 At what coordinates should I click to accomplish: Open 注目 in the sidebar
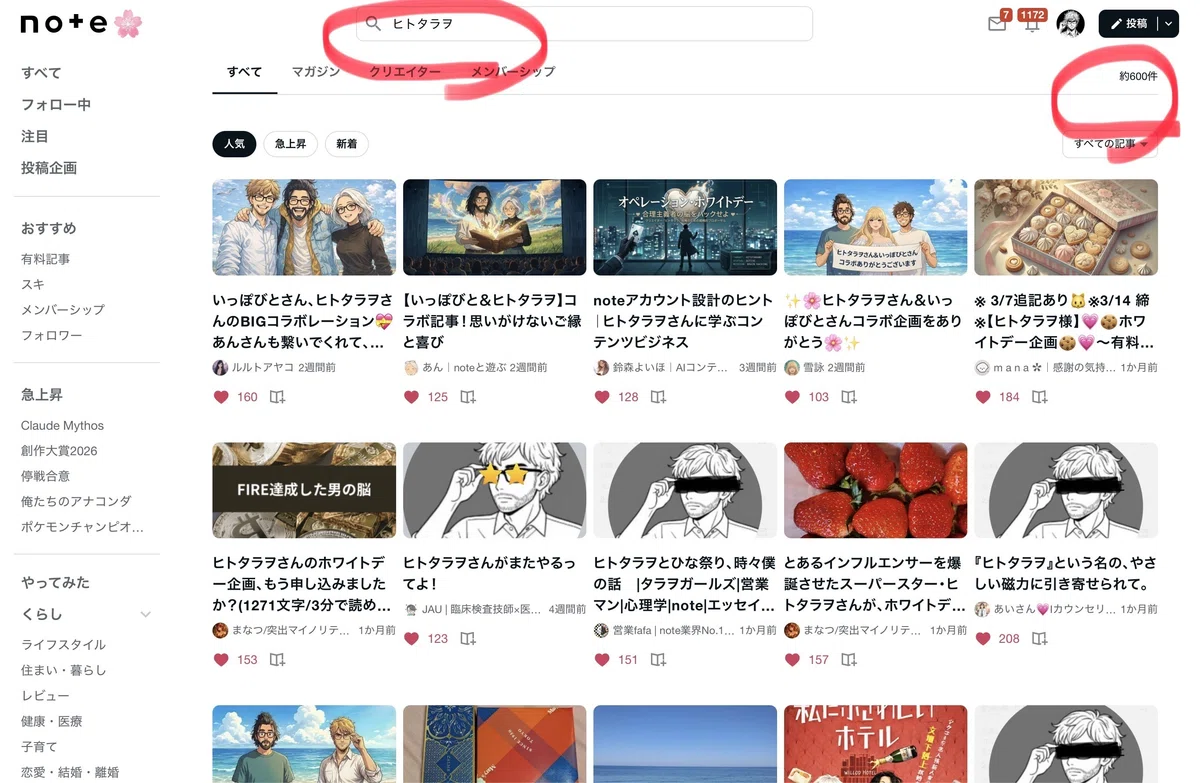tap(35, 136)
